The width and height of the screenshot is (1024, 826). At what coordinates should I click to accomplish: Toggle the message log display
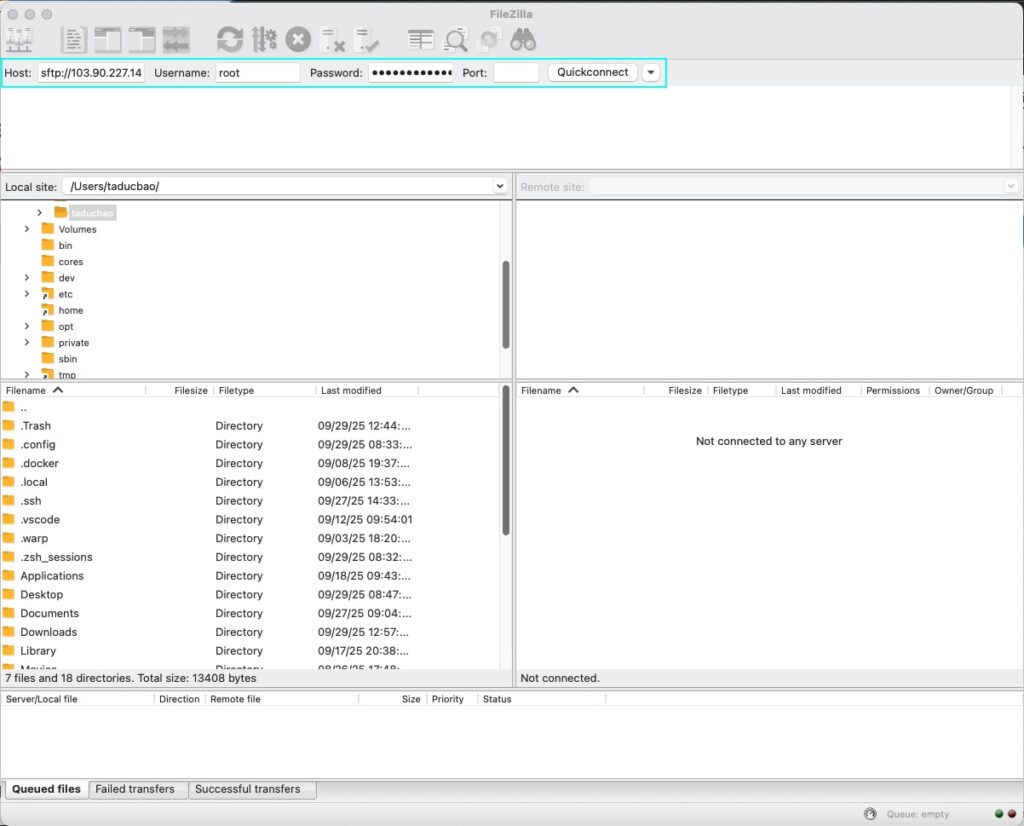click(74, 39)
